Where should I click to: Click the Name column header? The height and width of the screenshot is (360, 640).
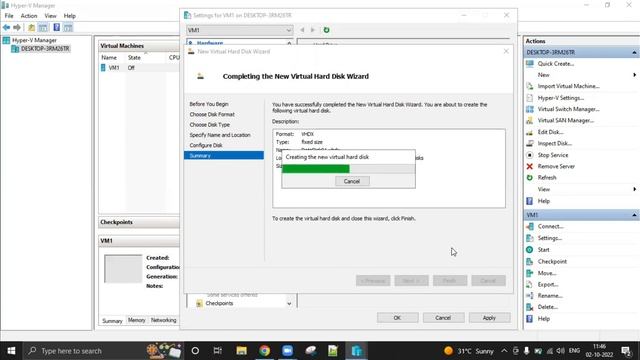109,58
